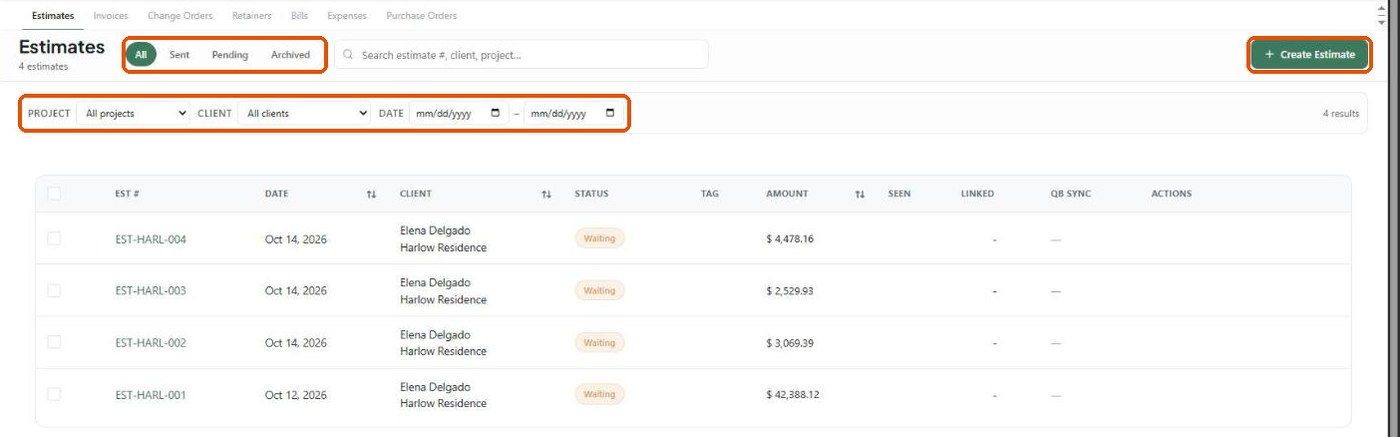Screen dimensions: 1400x437
Task: Open end date calendar picker icon
Action: [x=611, y=113]
